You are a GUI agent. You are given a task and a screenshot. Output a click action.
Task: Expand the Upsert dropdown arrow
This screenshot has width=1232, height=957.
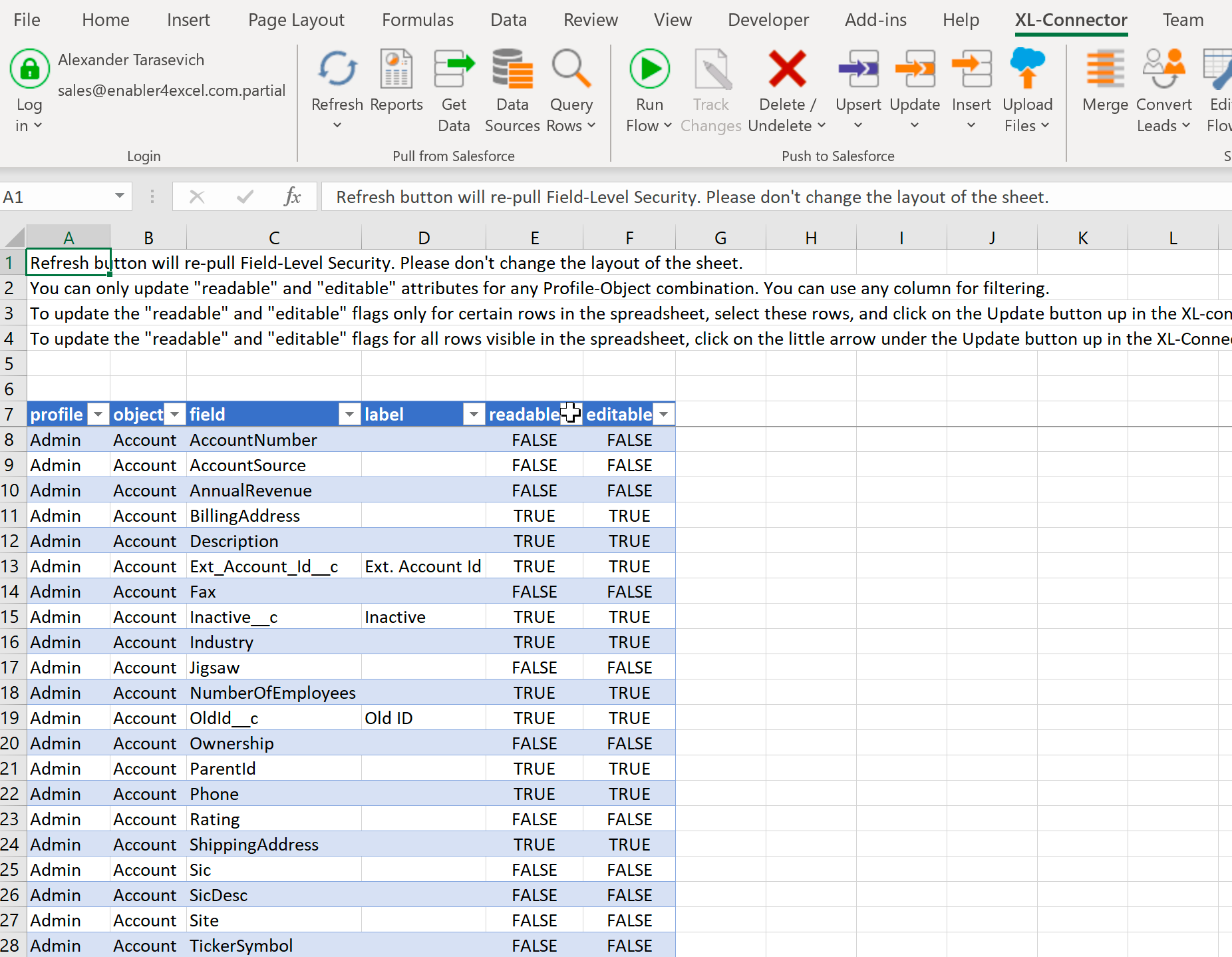point(858,125)
